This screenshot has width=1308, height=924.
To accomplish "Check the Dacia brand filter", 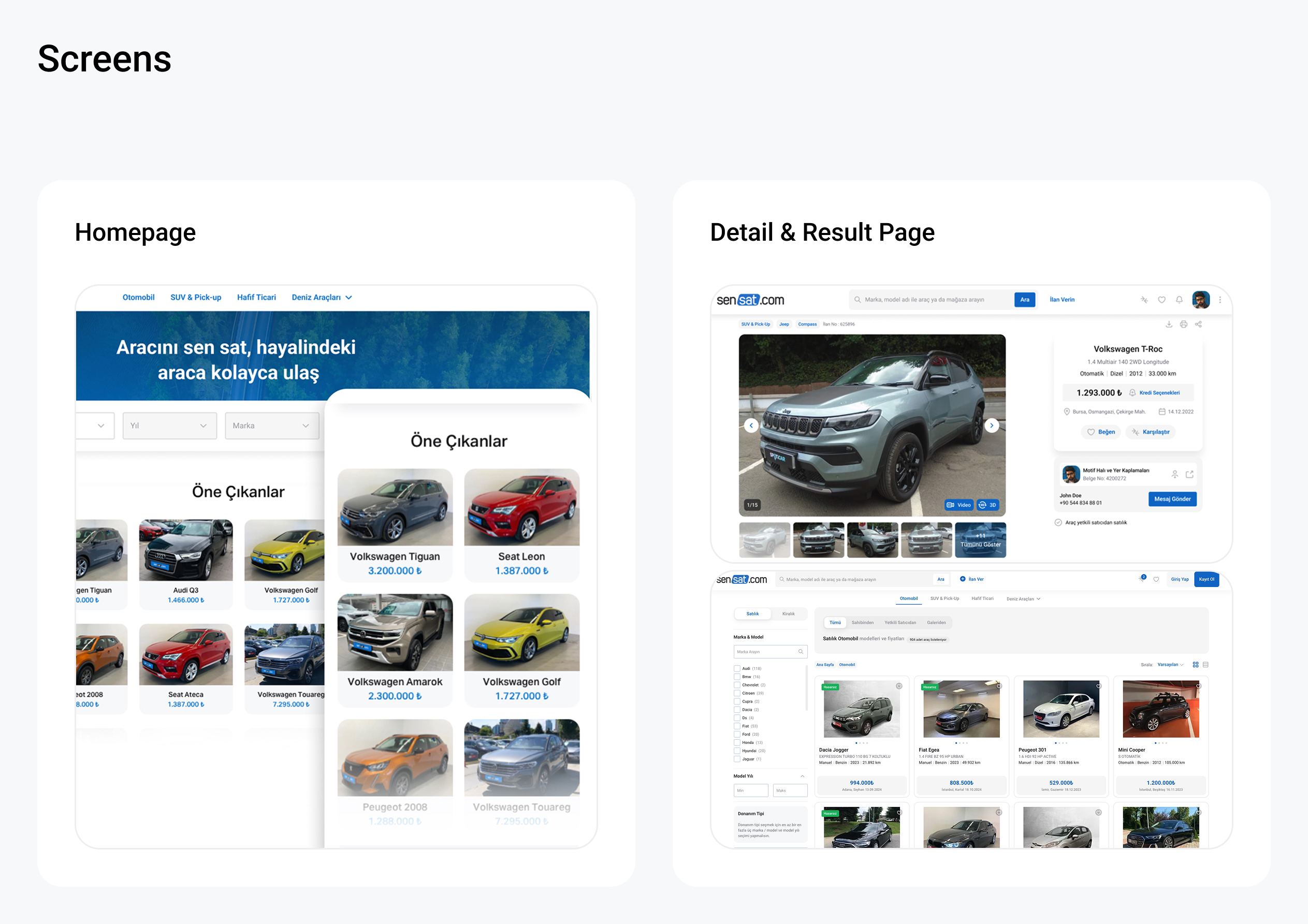I will coord(737,710).
